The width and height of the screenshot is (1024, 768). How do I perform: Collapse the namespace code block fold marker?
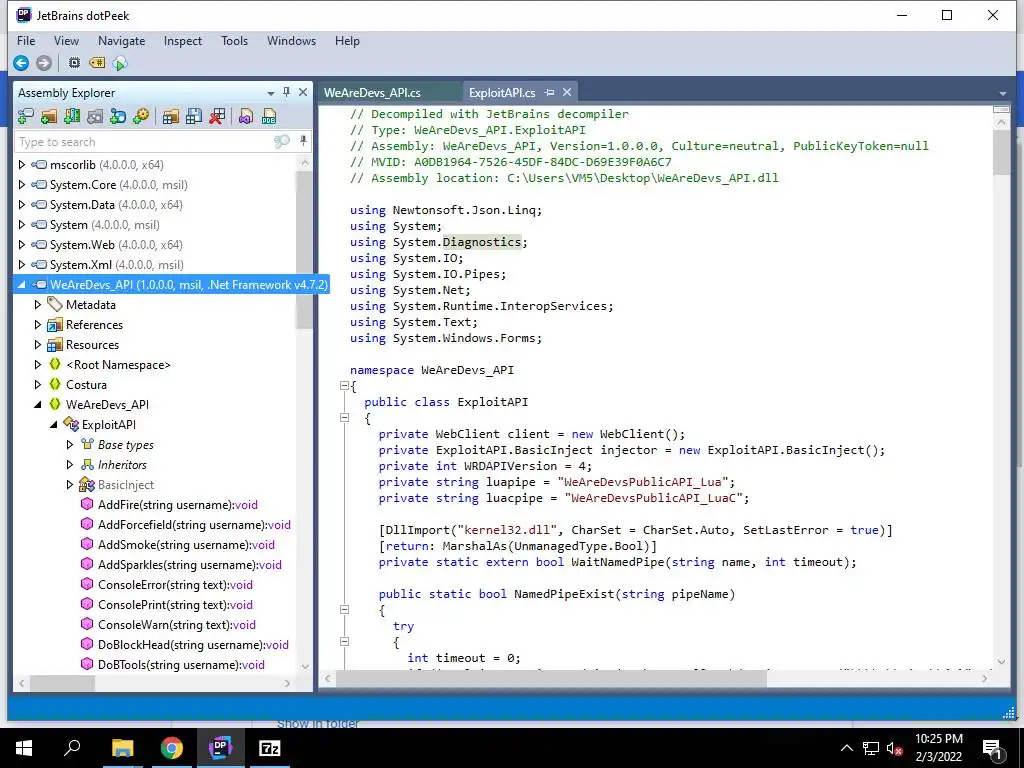[x=345, y=385]
